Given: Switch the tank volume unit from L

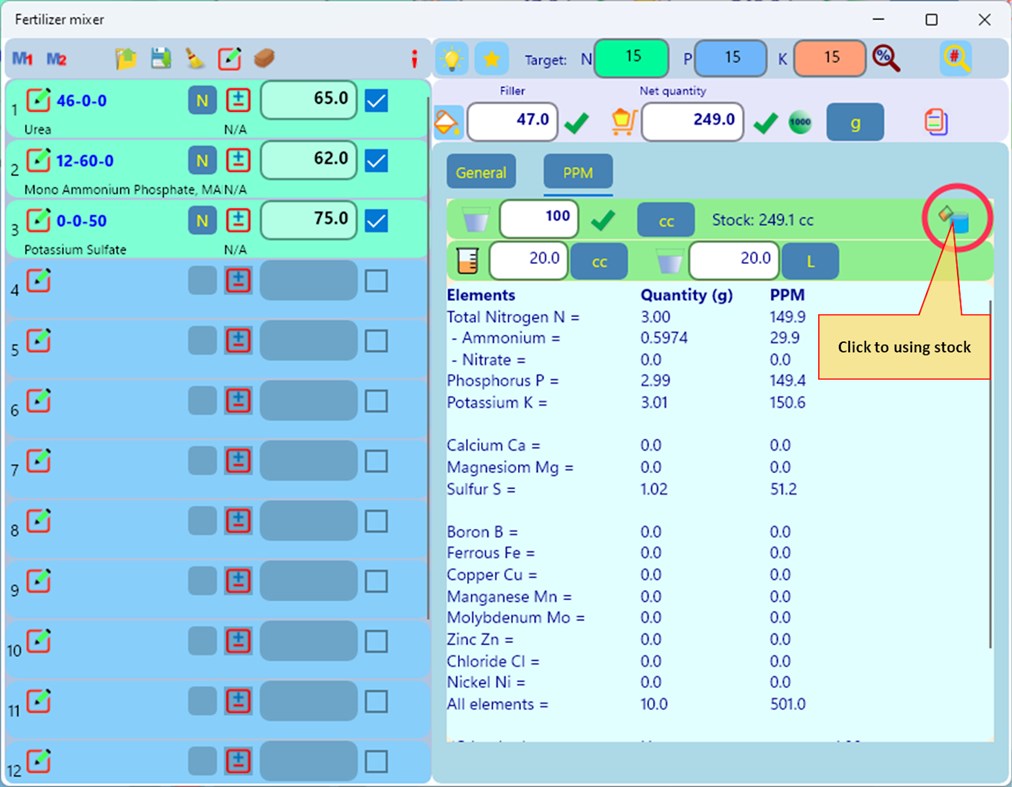Looking at the screenshot, I should [810, 261].
